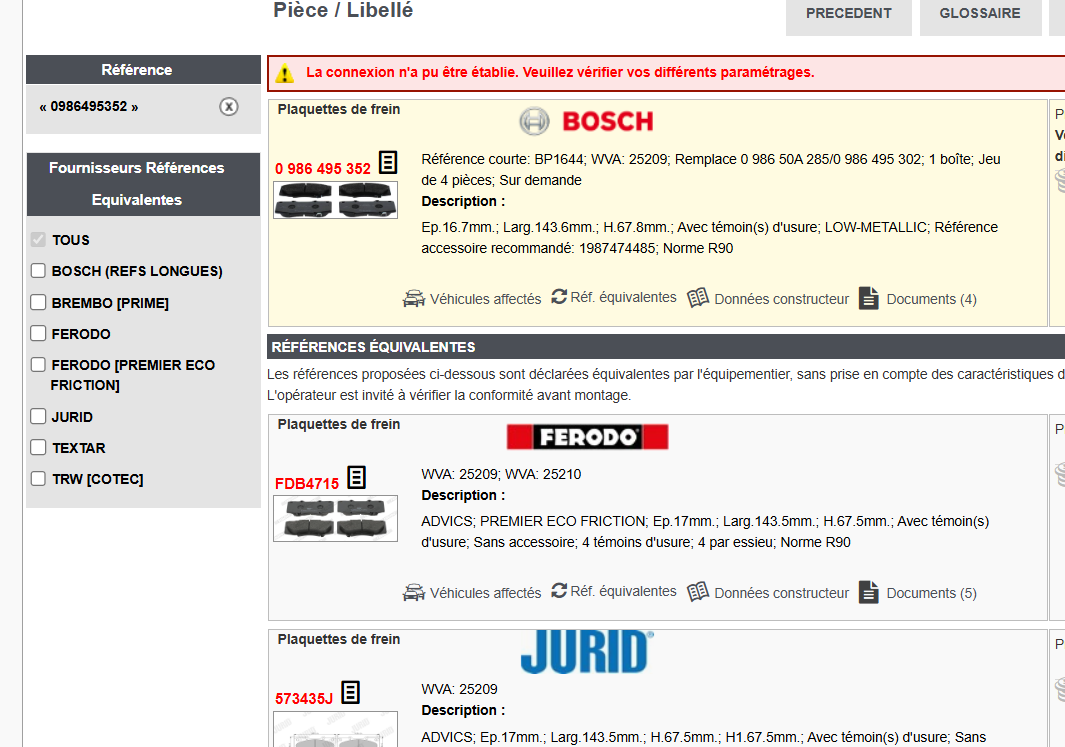The height and width of the screenshot is (747, 1065).
Task: Click the document icon for Bosch Documents (4)
Action: [869, 298]
